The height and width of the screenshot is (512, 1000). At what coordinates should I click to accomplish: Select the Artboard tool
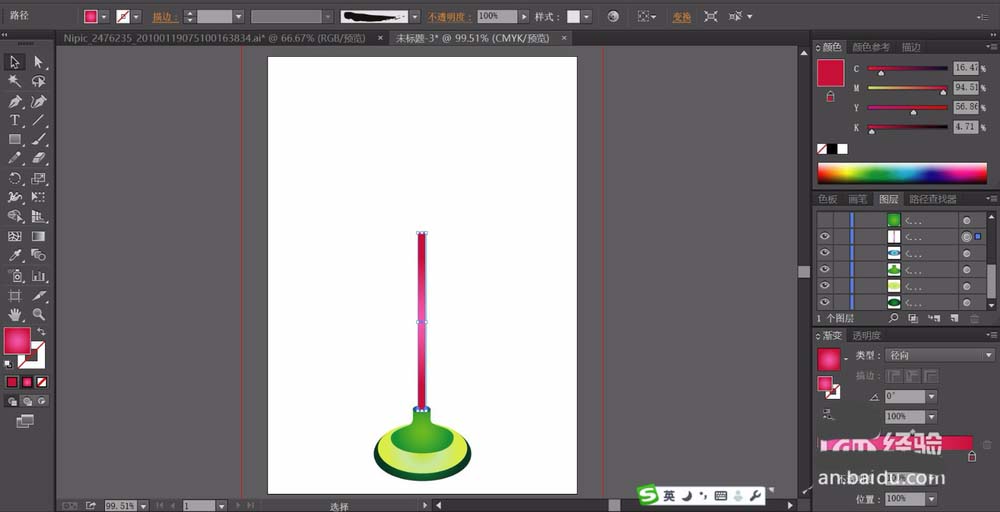point(14,296)
